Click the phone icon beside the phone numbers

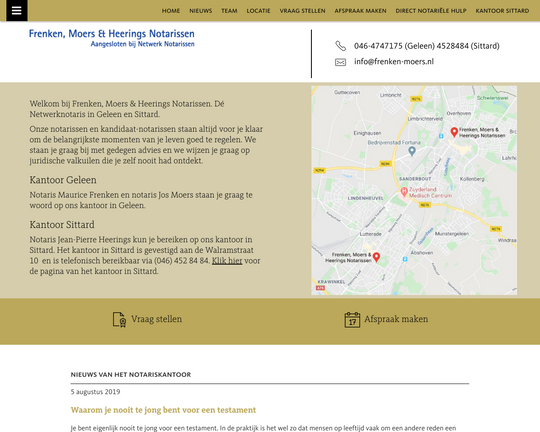(340, 46)
